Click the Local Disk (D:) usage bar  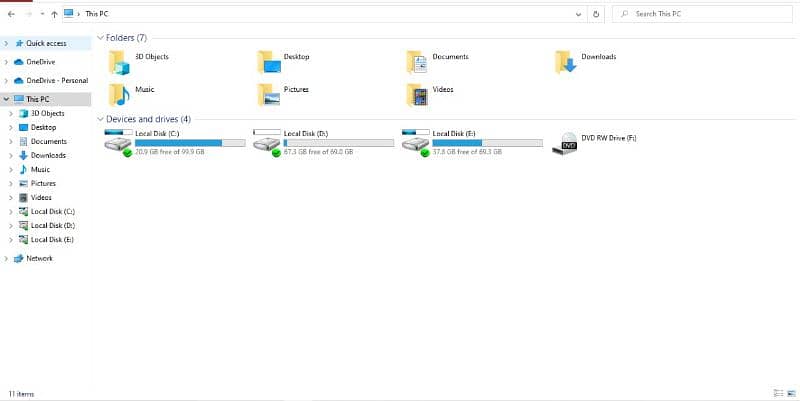coord(339,143)
